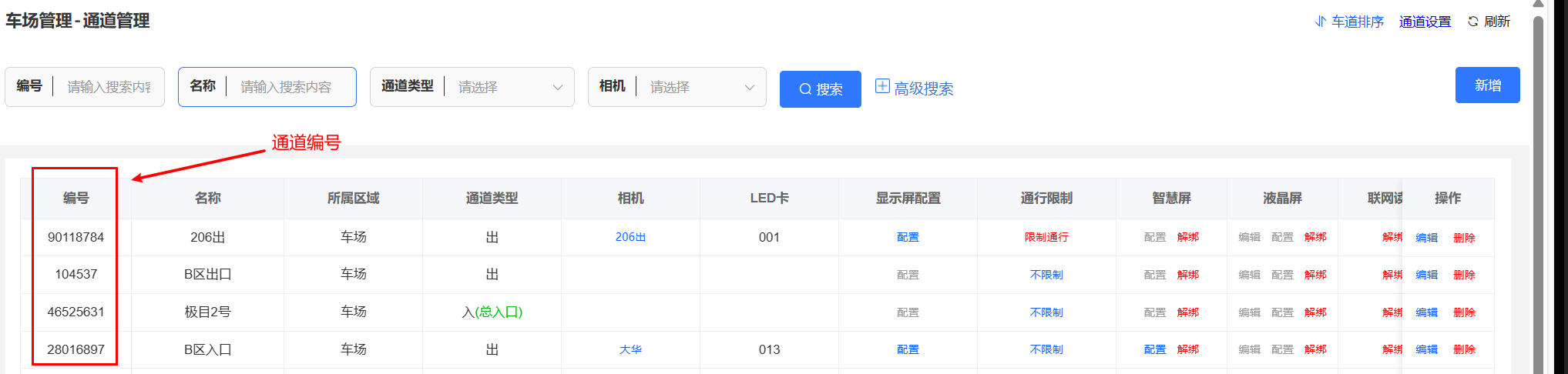Click 智慧屏 解绑 in 206出 row

coord(1188,237)
